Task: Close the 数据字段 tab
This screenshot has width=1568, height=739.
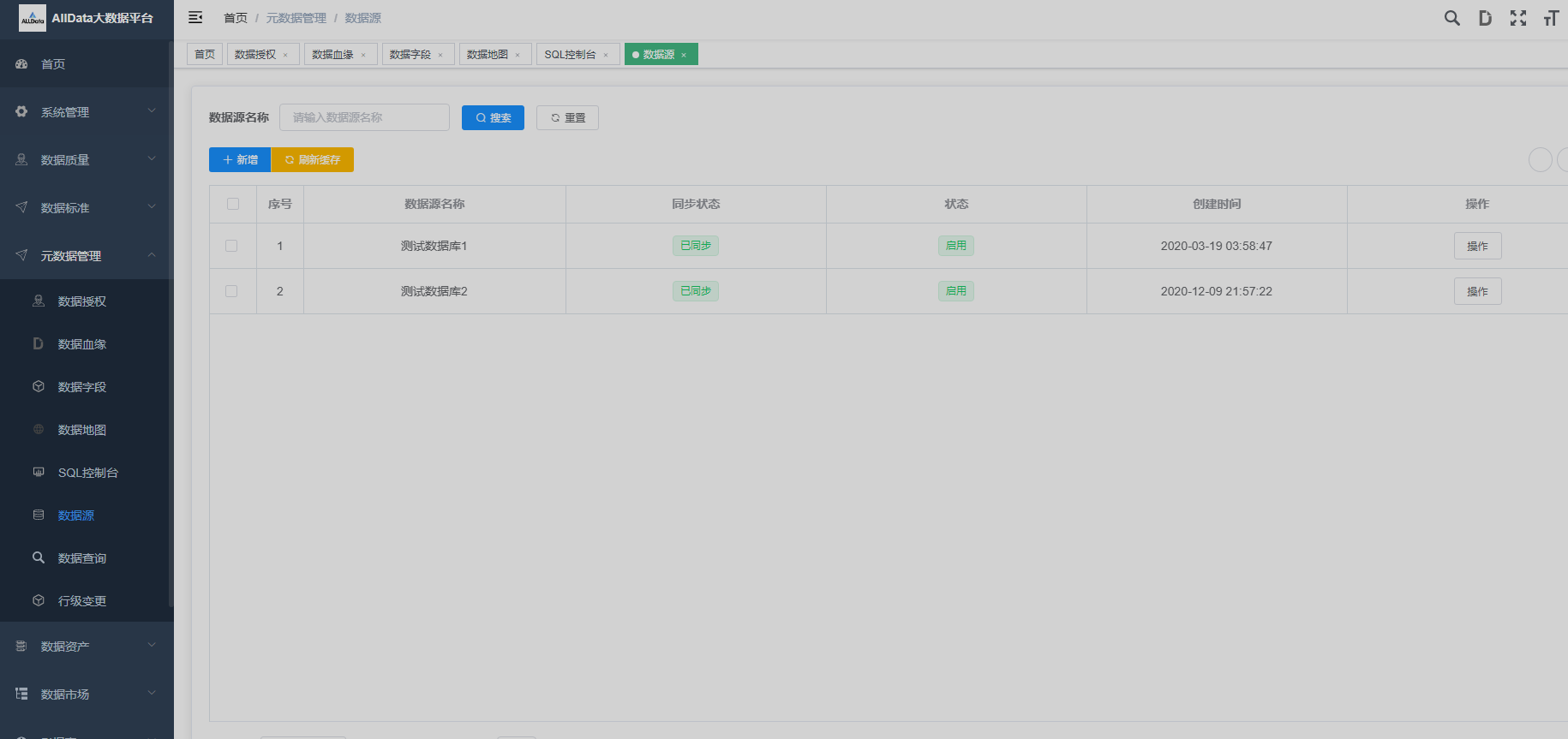Action: 440,55
